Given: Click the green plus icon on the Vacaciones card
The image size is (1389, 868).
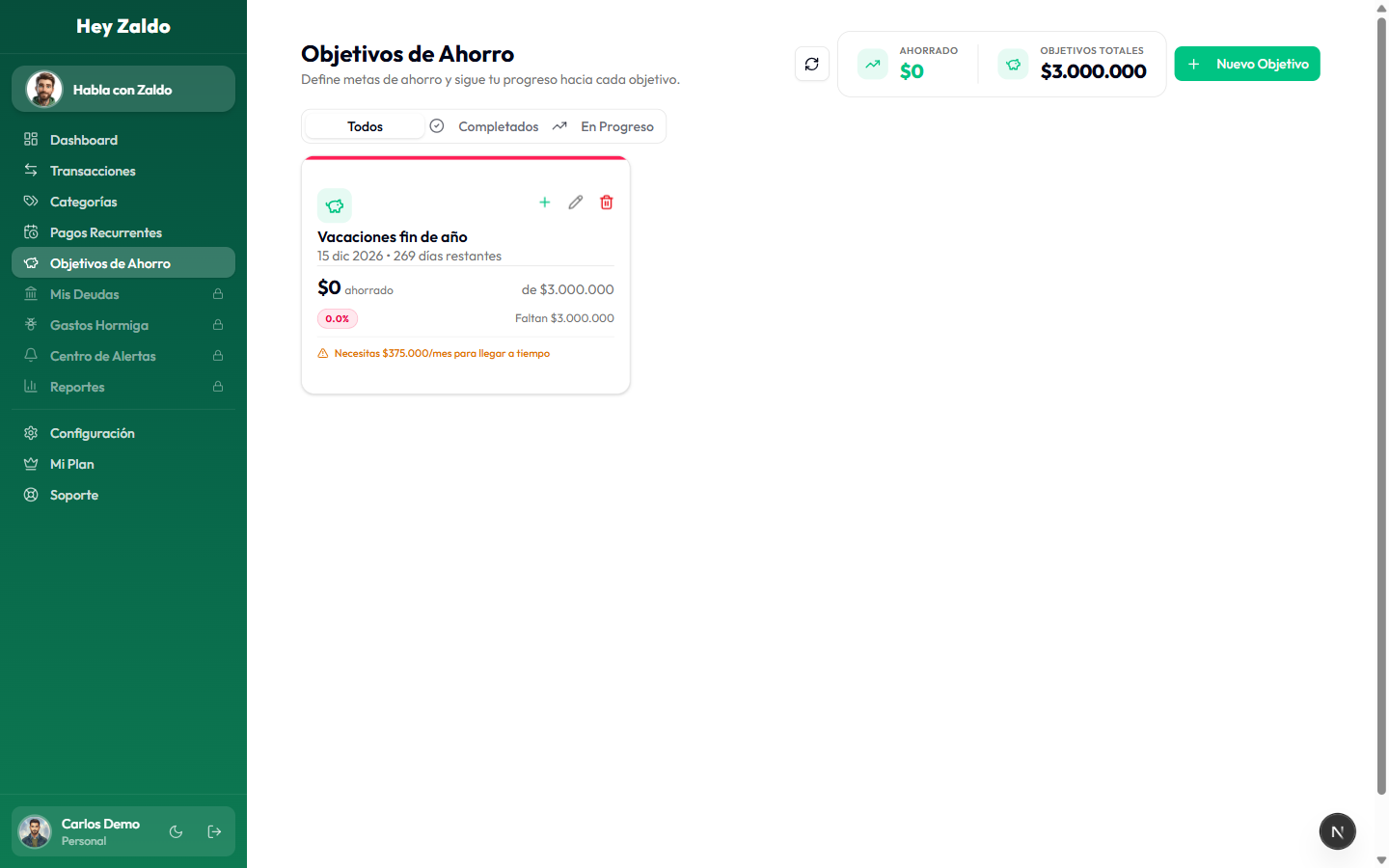Looking at the screenshot, I should coord(545,202).
